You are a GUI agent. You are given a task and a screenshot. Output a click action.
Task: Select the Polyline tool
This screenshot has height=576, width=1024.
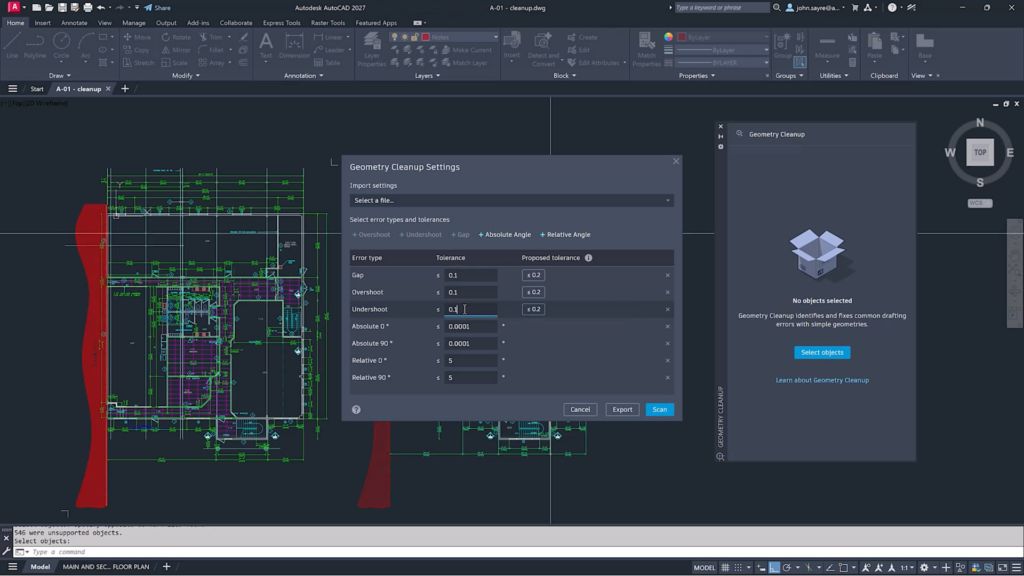pyautogui.click(x=35, y=46)
